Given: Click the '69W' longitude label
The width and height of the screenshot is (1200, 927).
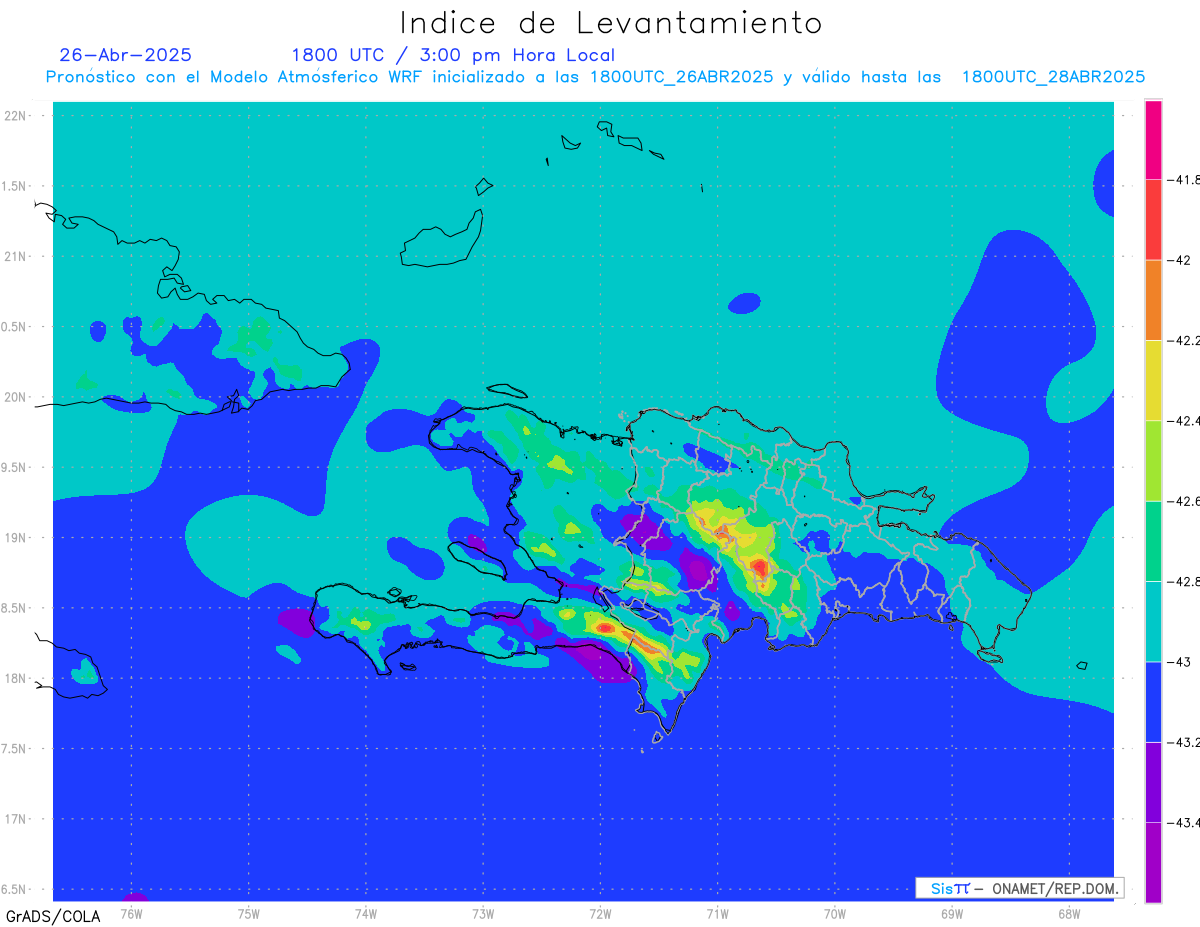Looking at the screenshot, I should (x=951, y=913).
